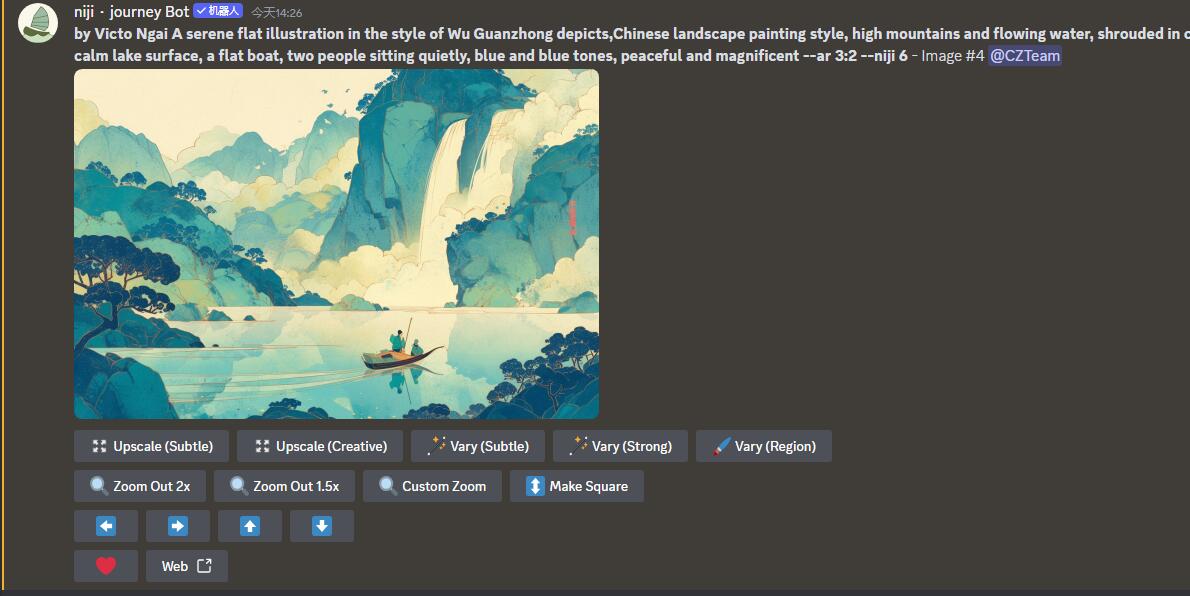Pan image up with up arrow
This screenshot has height=596, width=1190.
(x=250, y=526)
